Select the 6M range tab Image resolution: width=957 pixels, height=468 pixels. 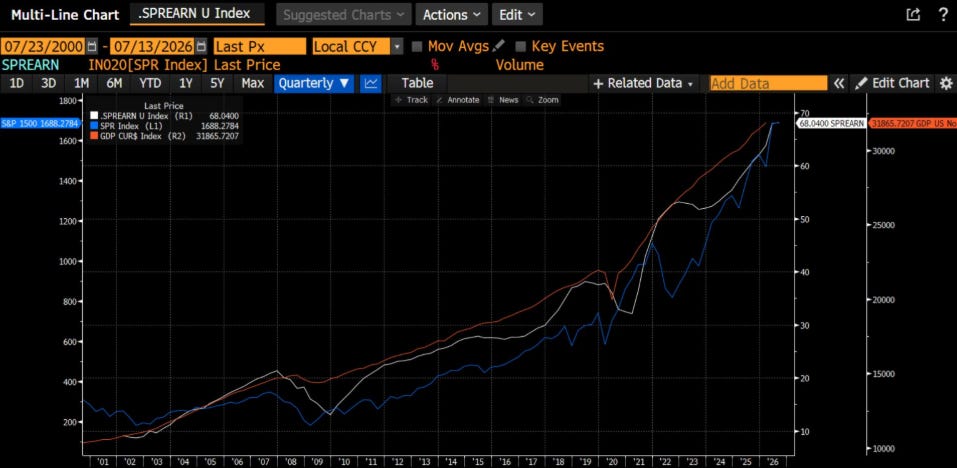coord(114,83)
